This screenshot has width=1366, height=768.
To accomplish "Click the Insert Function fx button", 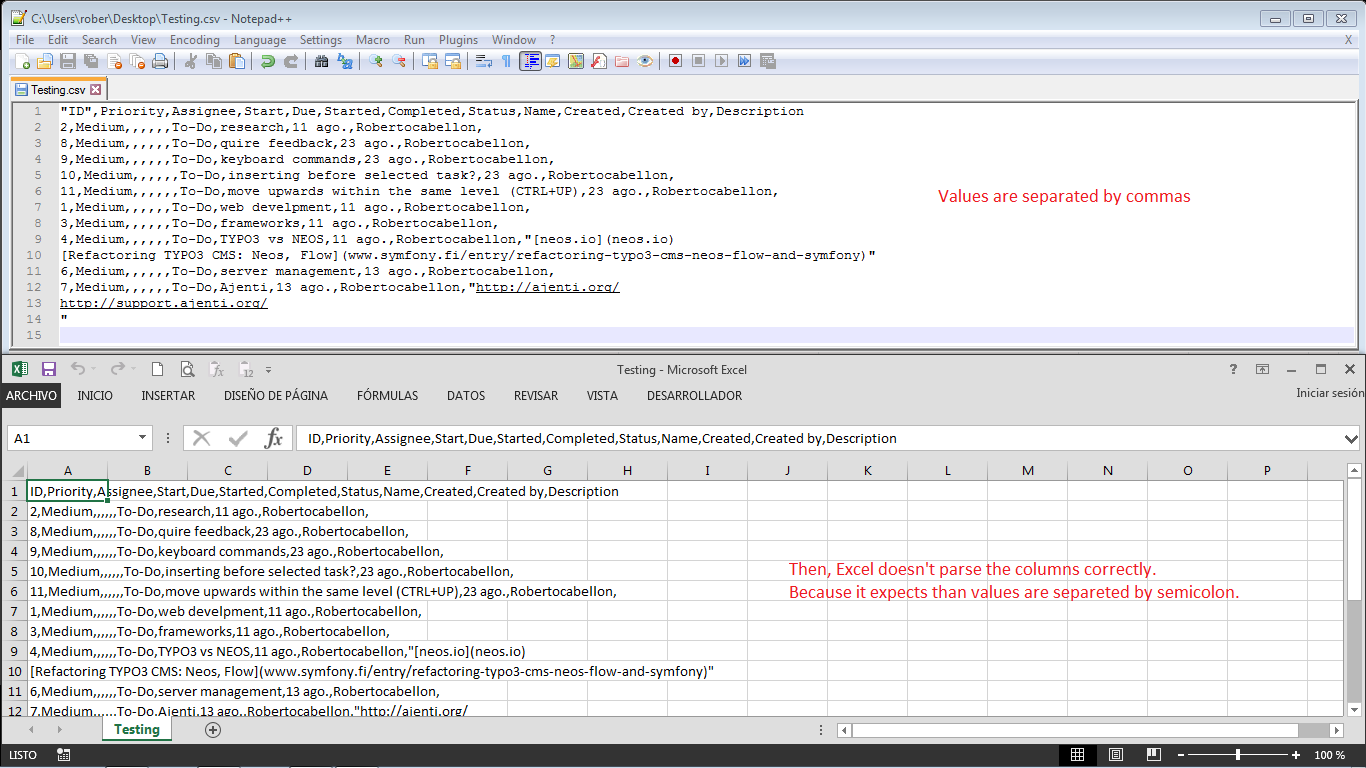I will (x=273, y=438).
